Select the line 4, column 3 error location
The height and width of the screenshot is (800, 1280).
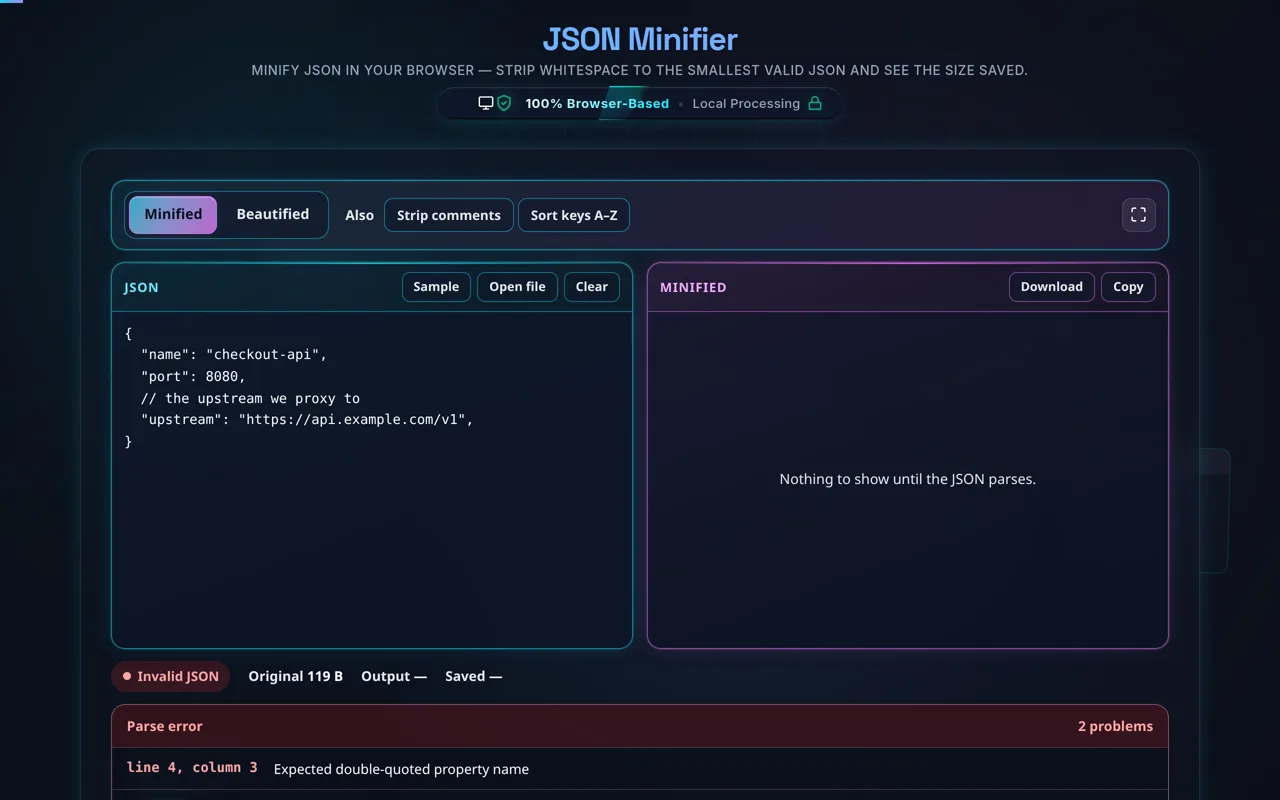192,768
